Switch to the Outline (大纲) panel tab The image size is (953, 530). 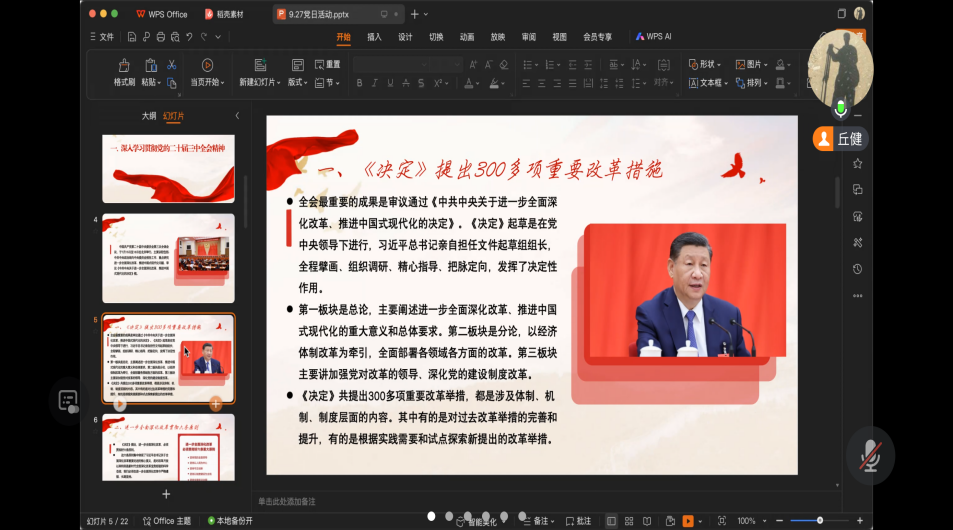(x=148, y=116)
